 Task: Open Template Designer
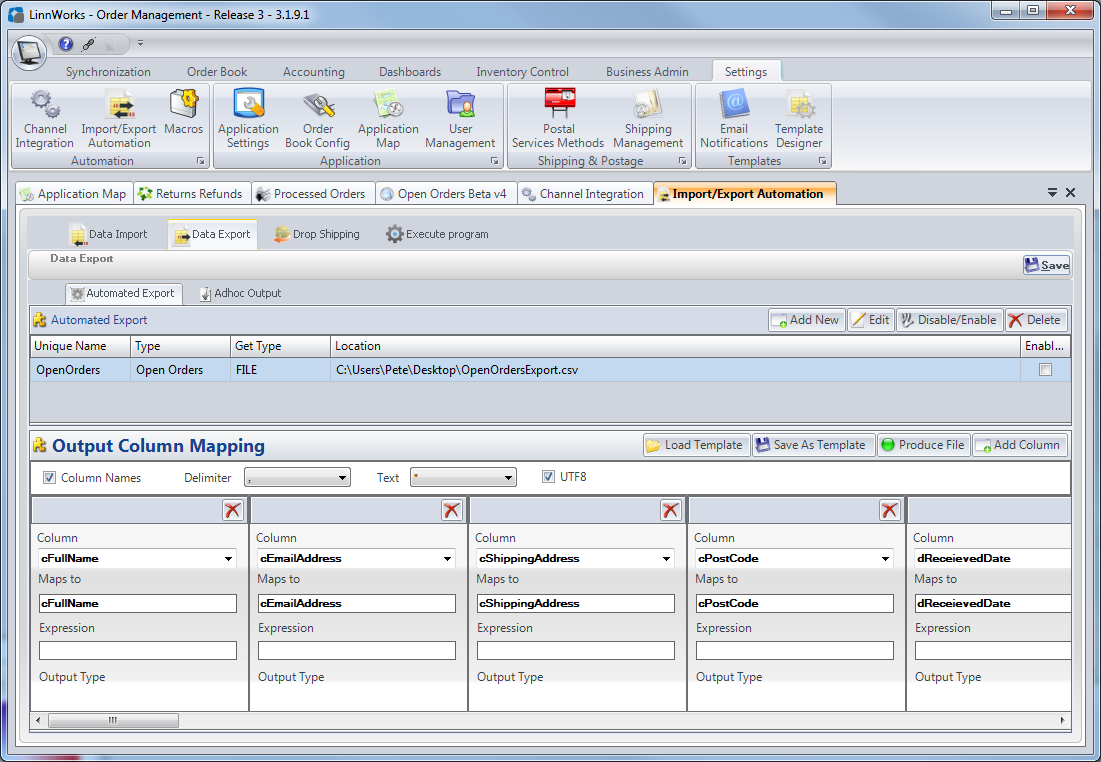click(799, 119)
